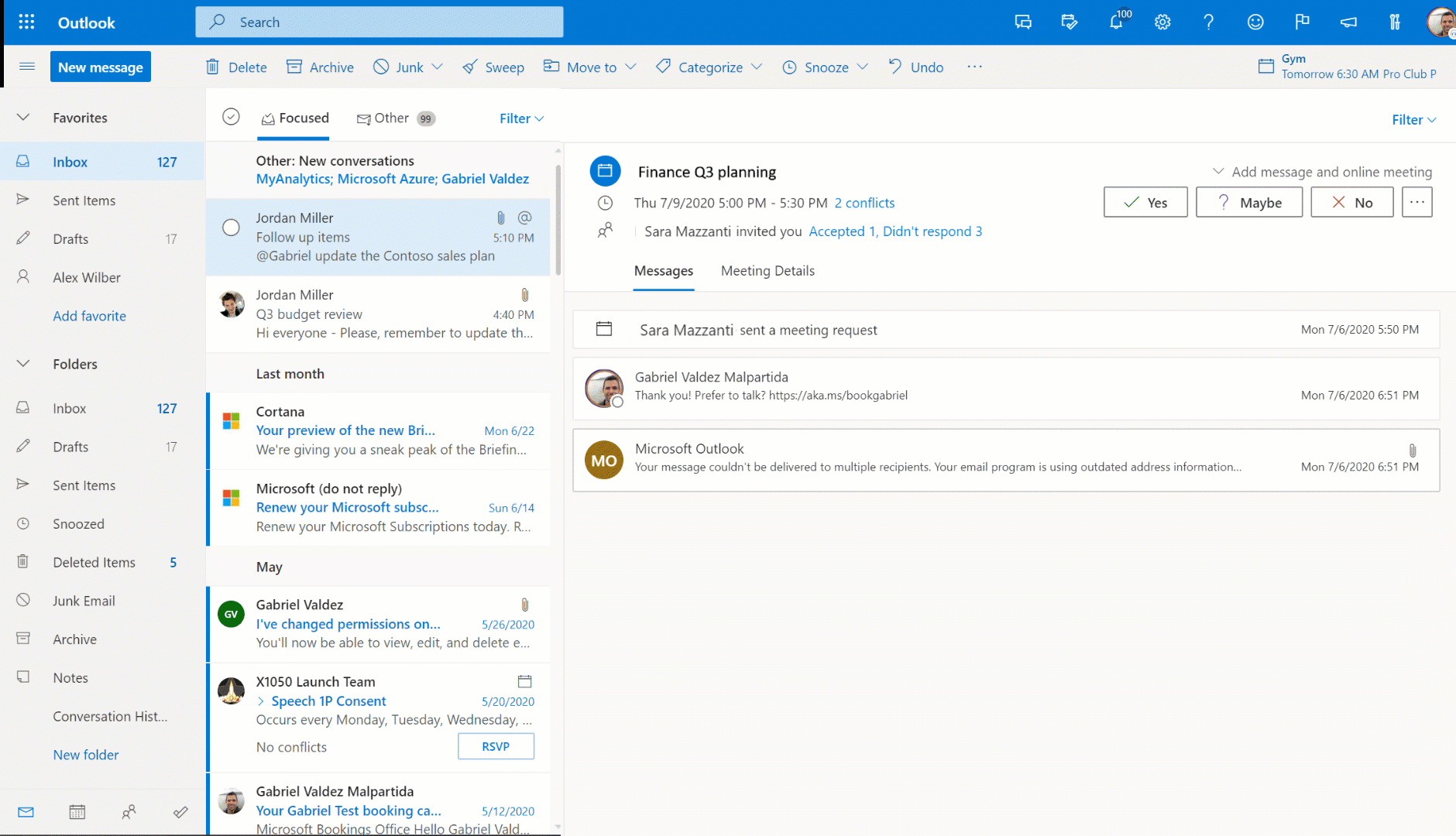1456x836 pixels.
Task: Mark Jordan Miller's message as read
Action: [x=231, y=228]
